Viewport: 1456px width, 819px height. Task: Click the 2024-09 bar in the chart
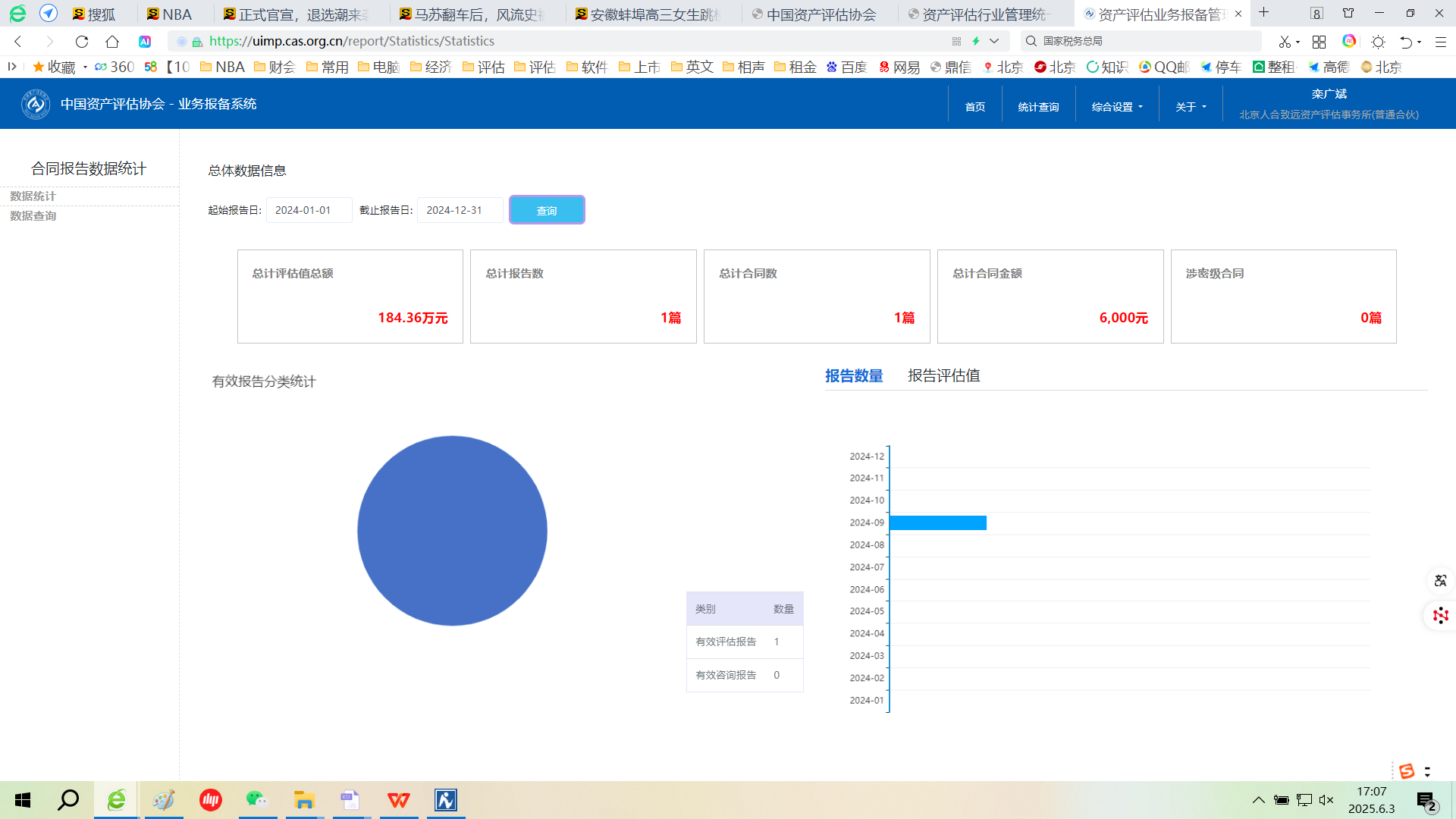[x=937, y=522]
